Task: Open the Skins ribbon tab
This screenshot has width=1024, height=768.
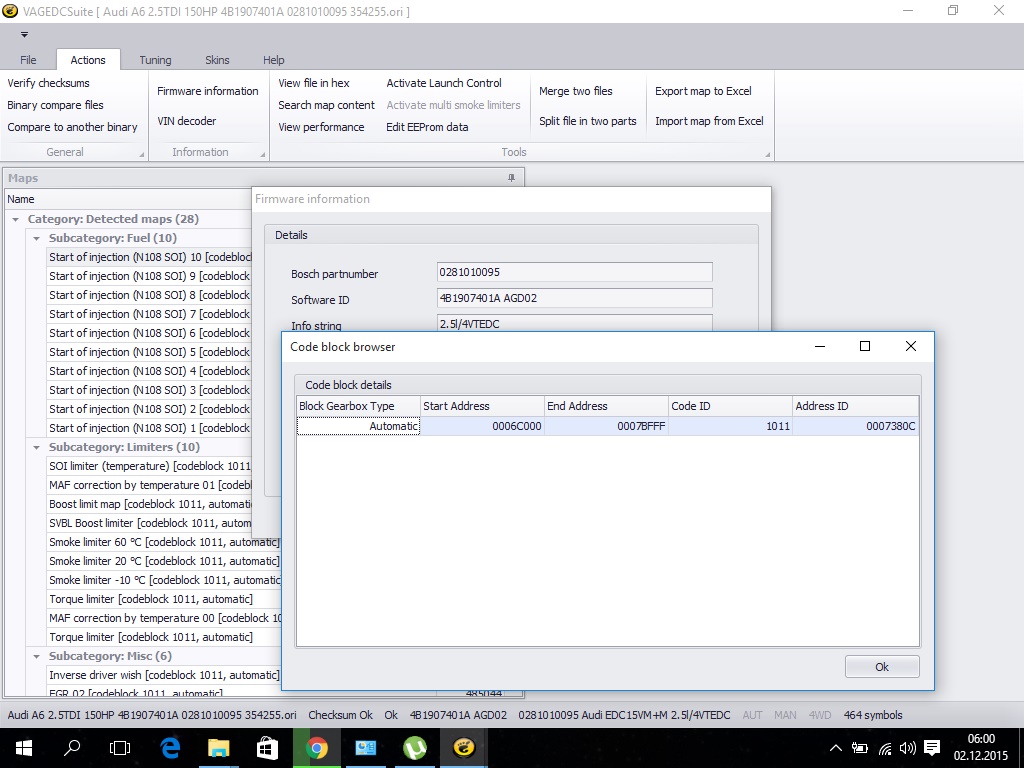Action: (217, 60)
